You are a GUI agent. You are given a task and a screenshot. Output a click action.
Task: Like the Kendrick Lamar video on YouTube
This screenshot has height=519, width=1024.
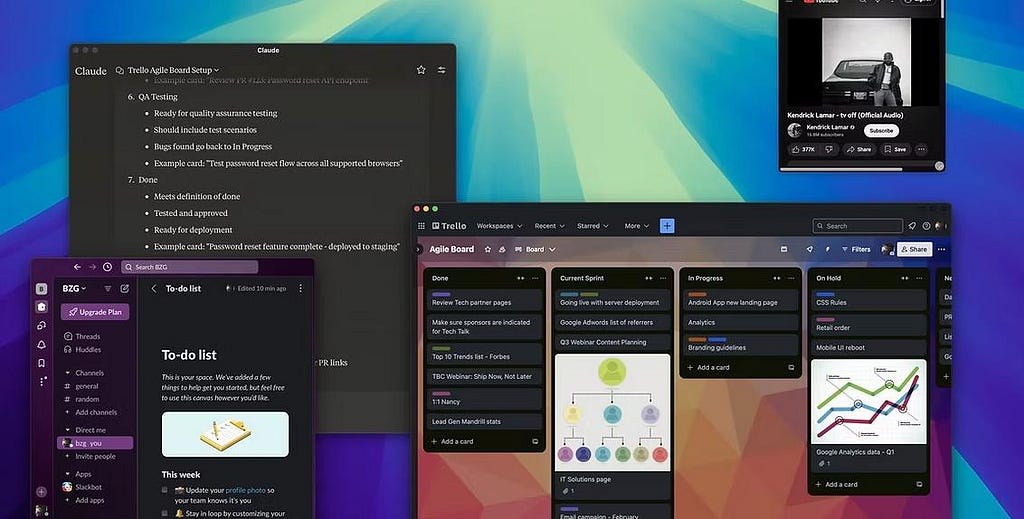[803, 149]
